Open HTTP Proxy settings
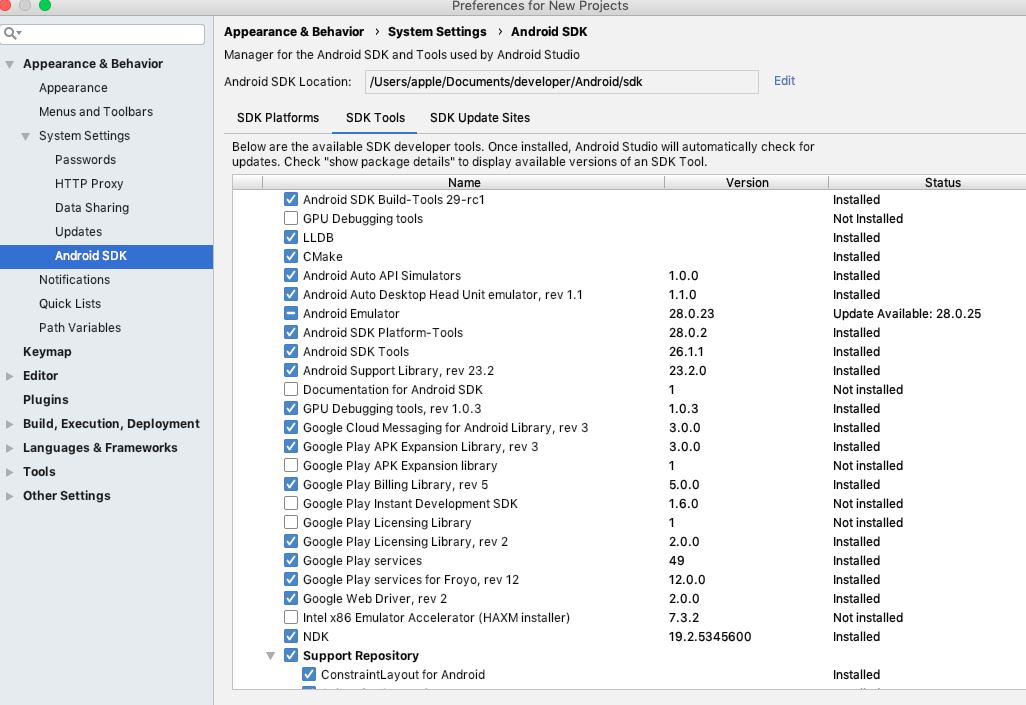1026x705 pixels. 89,184
